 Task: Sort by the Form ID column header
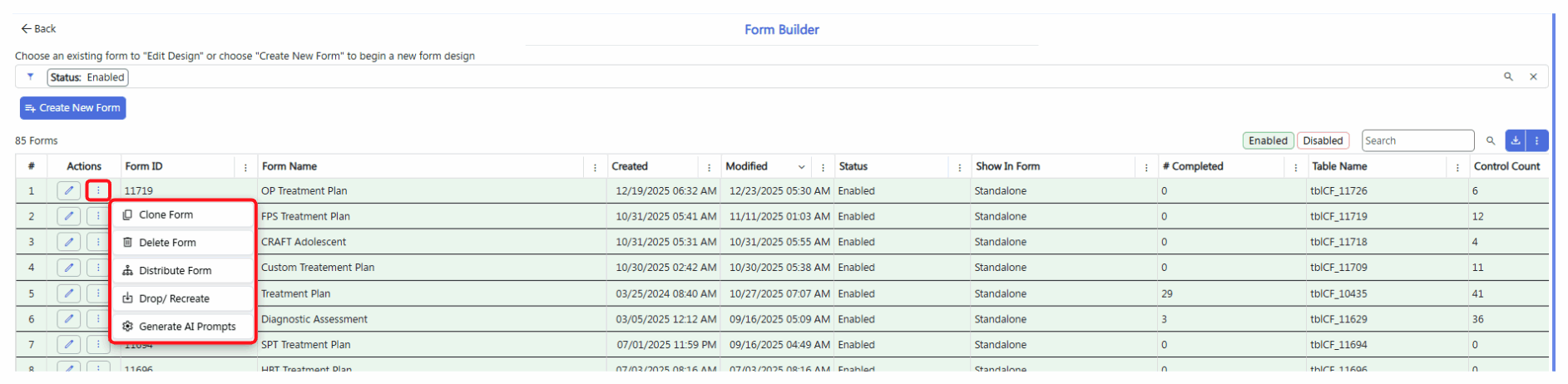coord(144,166)
